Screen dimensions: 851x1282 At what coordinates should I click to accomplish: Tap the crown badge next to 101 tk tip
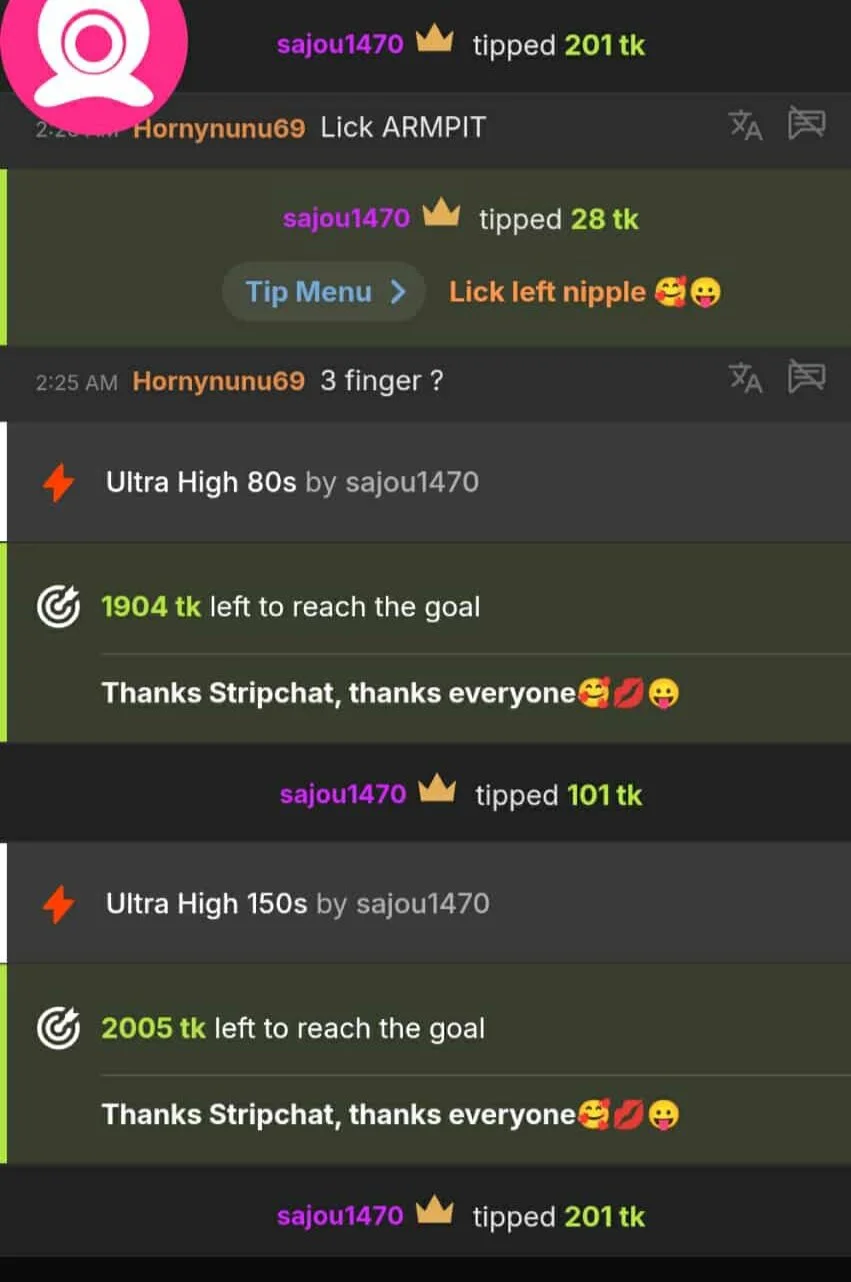click(437, 791)
